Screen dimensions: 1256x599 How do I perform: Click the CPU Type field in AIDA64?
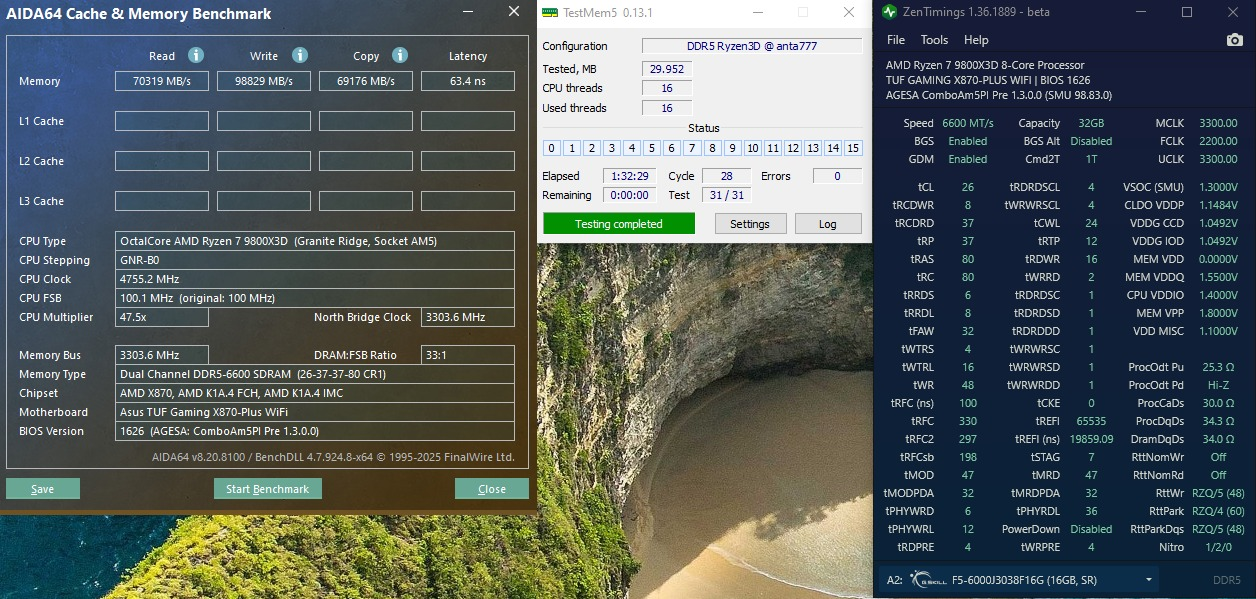tap(315, 241)
